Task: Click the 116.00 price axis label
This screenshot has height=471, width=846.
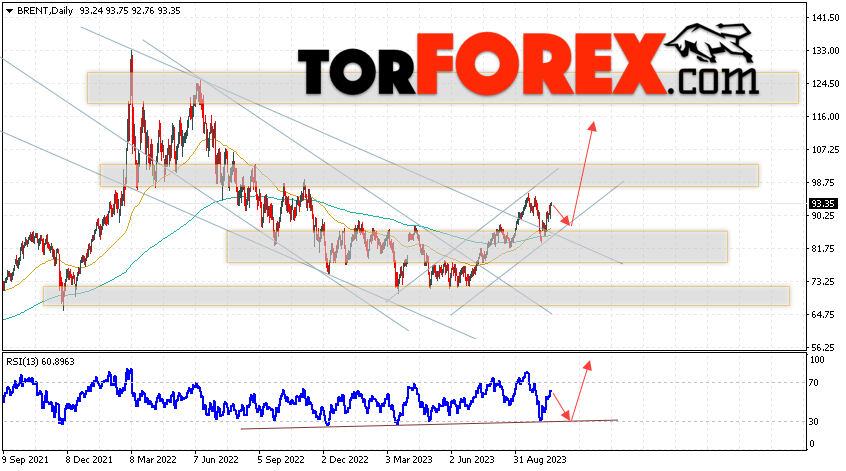Action: point(825,116)
